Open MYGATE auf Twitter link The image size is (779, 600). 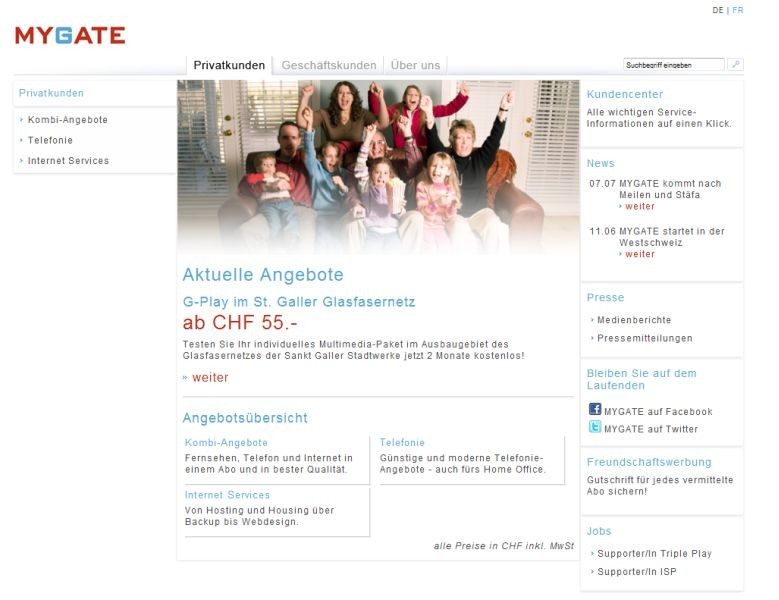(651, 429)
